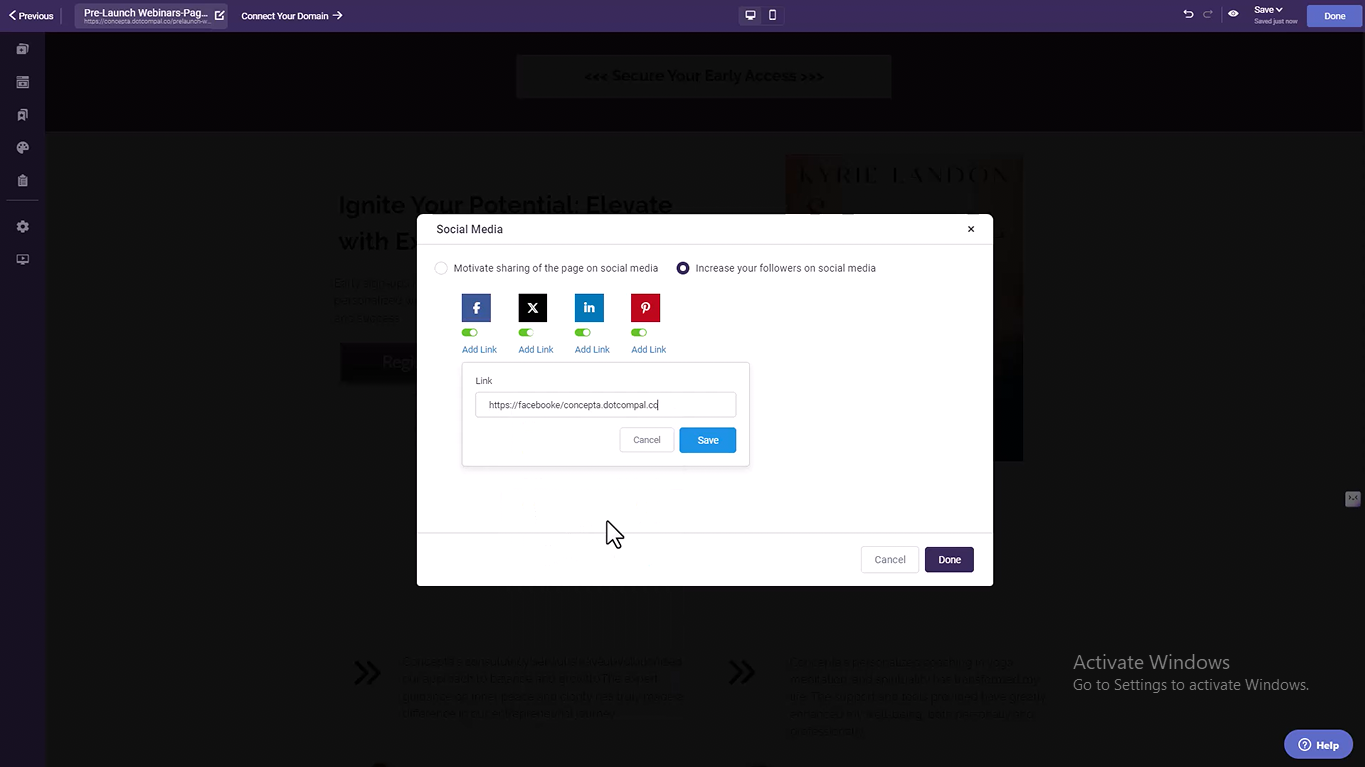
Task: Click into the Link URL field
Action: coord(605,405)
